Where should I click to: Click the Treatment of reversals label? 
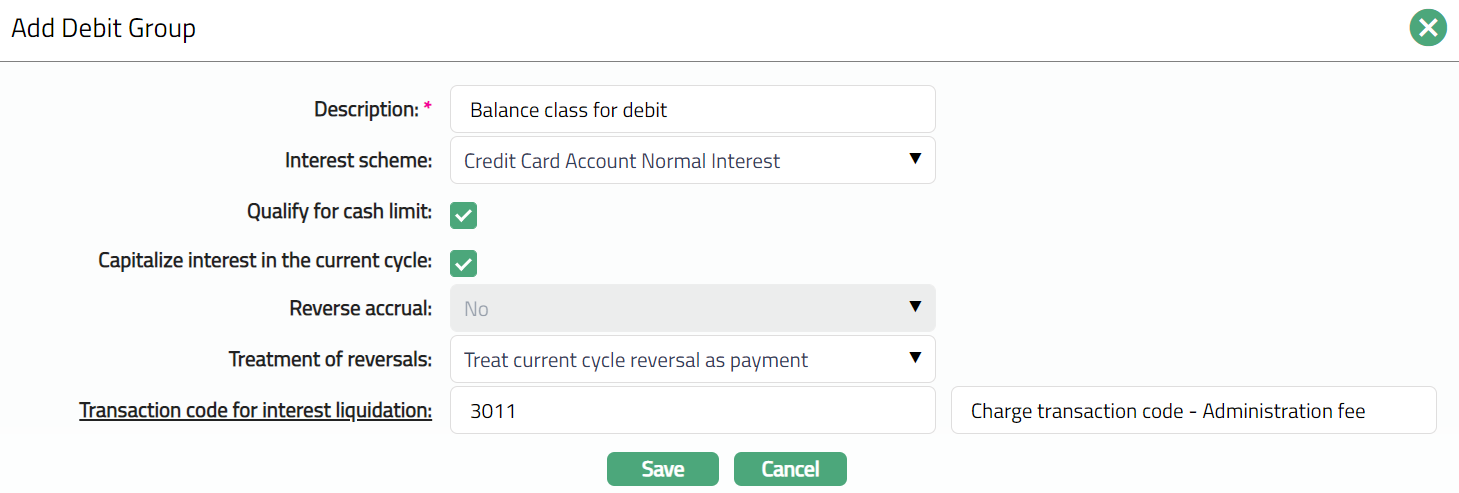point(330,359)
